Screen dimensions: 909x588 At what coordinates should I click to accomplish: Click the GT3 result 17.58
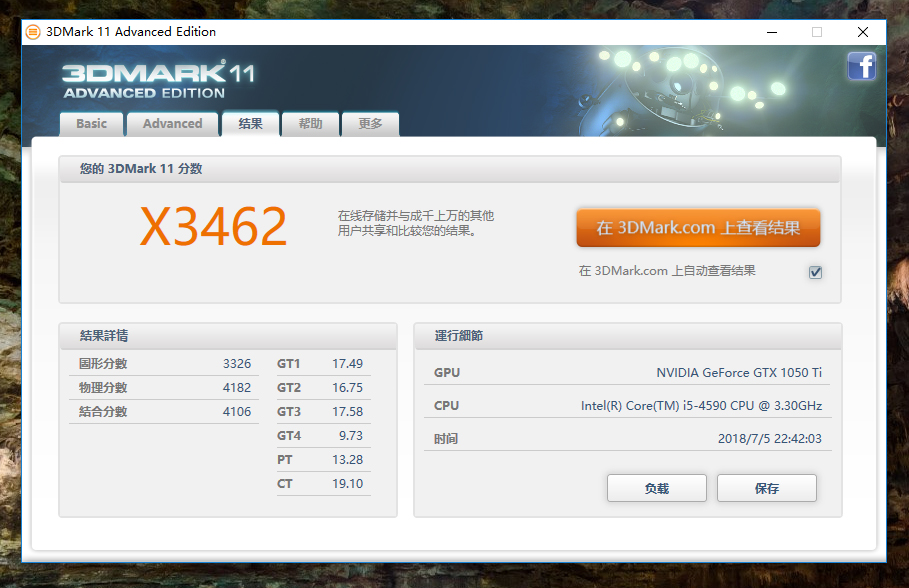pyautogui.click(x=347, y=412)
